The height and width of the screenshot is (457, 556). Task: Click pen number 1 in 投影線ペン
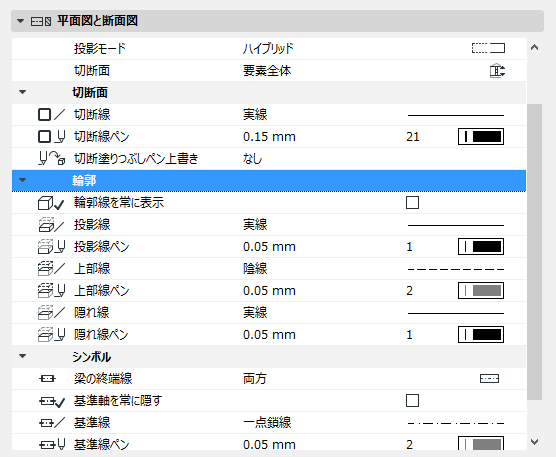coord(410,247)
